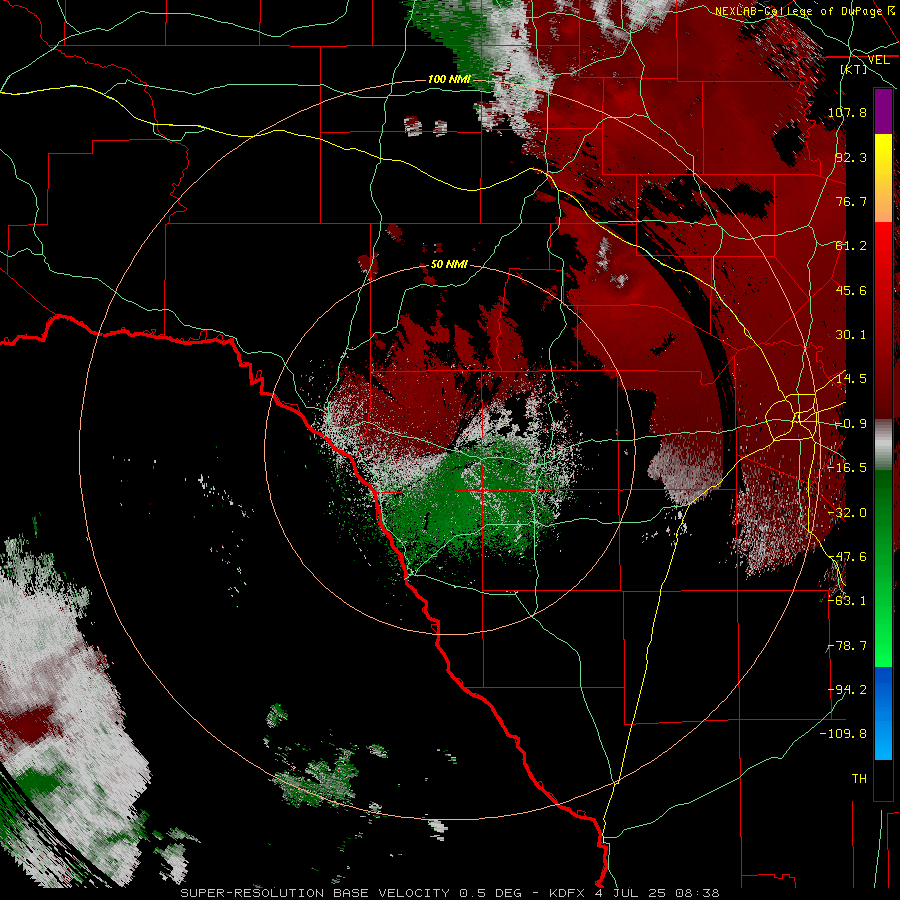Click the KDFX station identifier

click(x=569, y=893)
